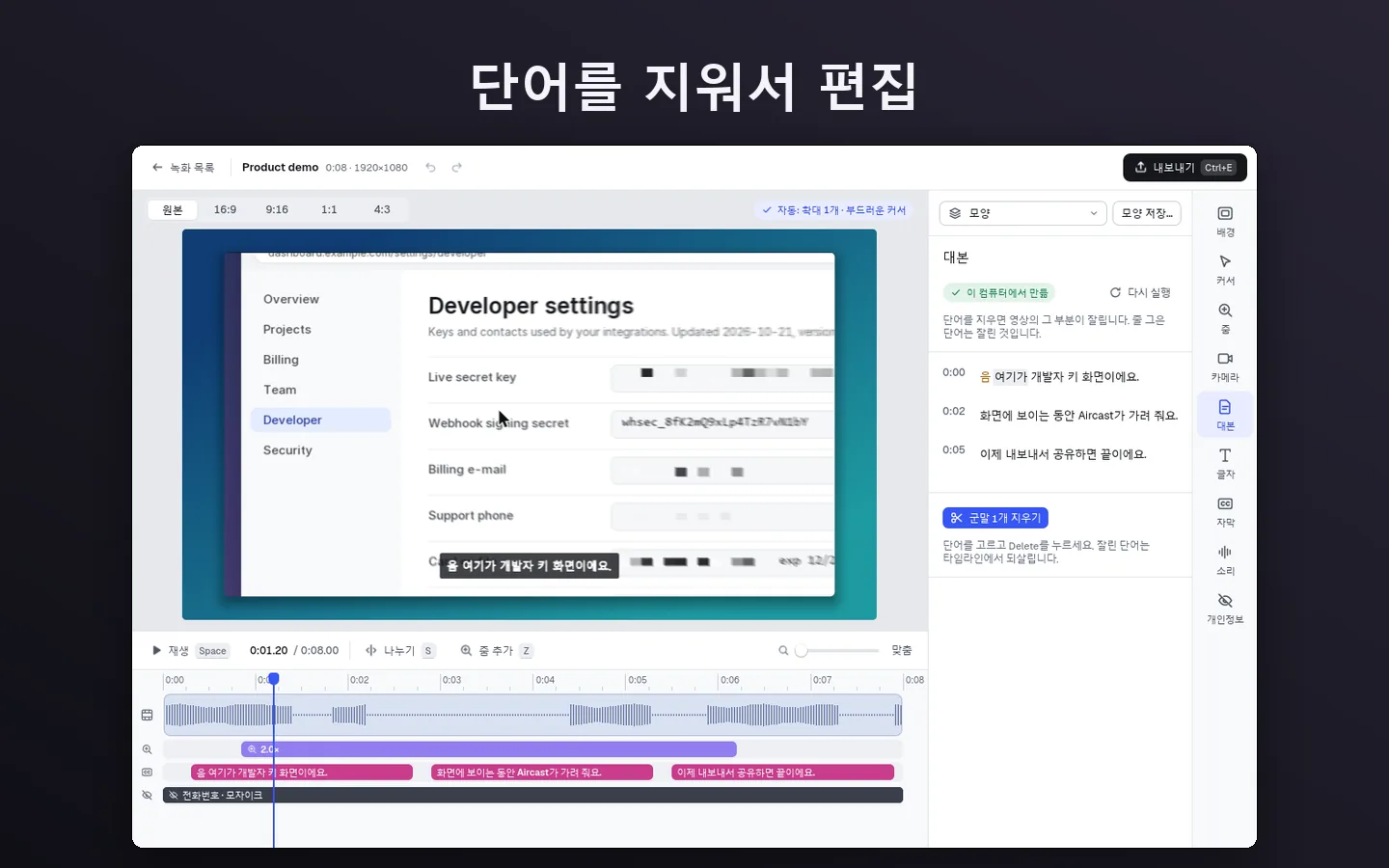The image size is (1389, 868).
Task: Click the undo arrow icon
Action: pos(431,168)
